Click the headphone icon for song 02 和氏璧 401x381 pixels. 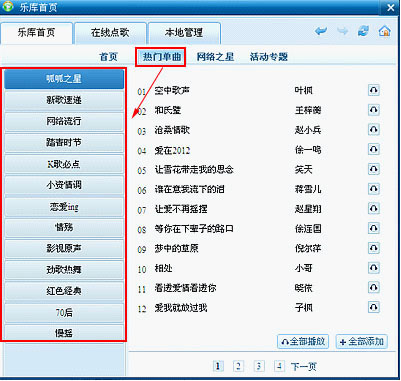[374, 110]
